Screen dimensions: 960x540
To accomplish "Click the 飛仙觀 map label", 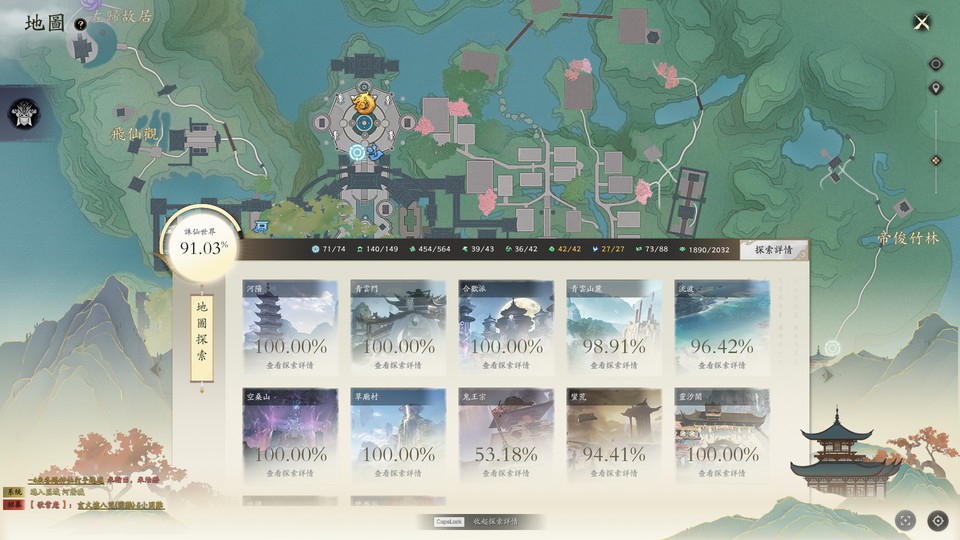I will 133,133.
